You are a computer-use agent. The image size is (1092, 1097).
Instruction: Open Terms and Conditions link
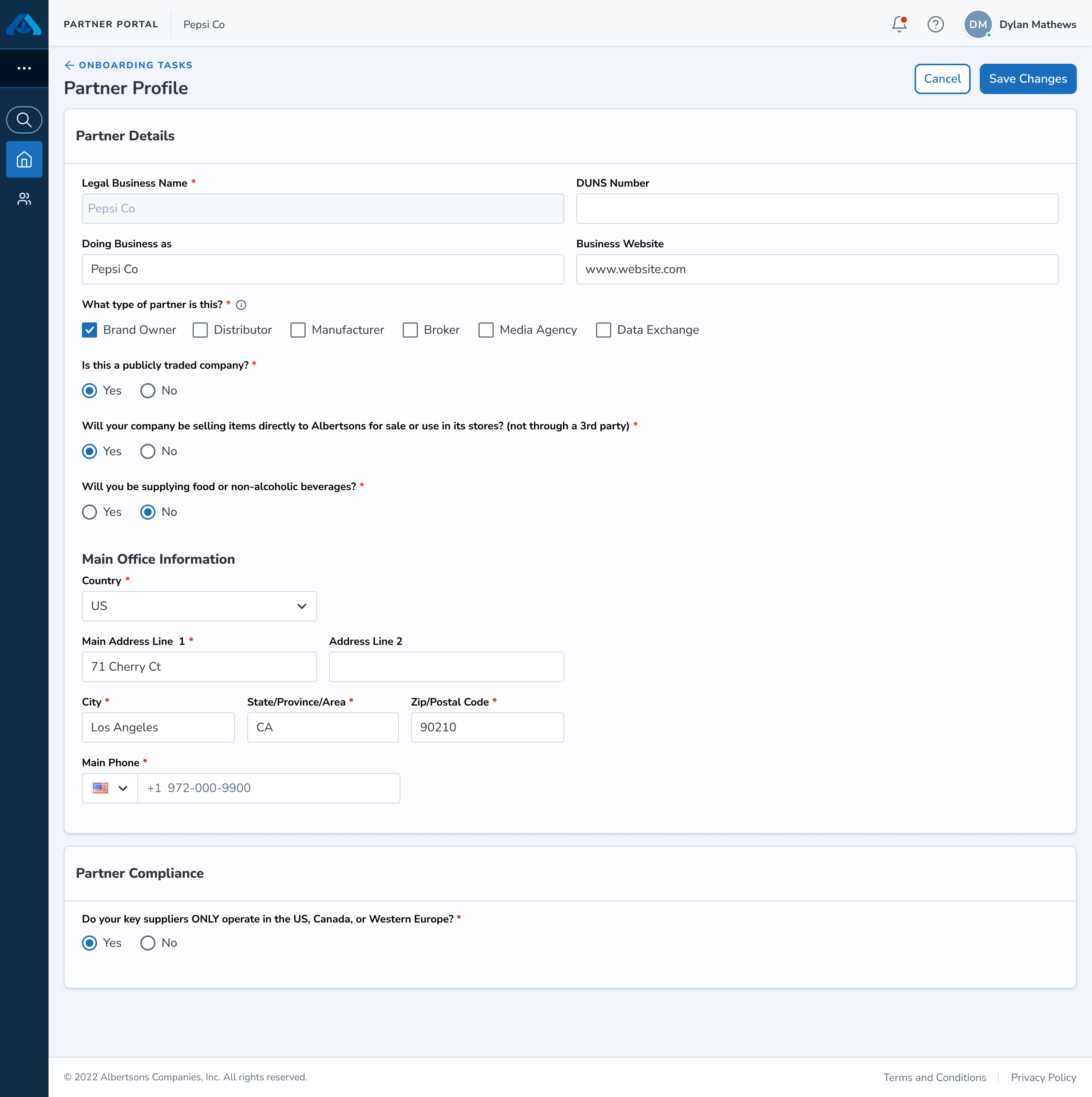coord(934,1077)
